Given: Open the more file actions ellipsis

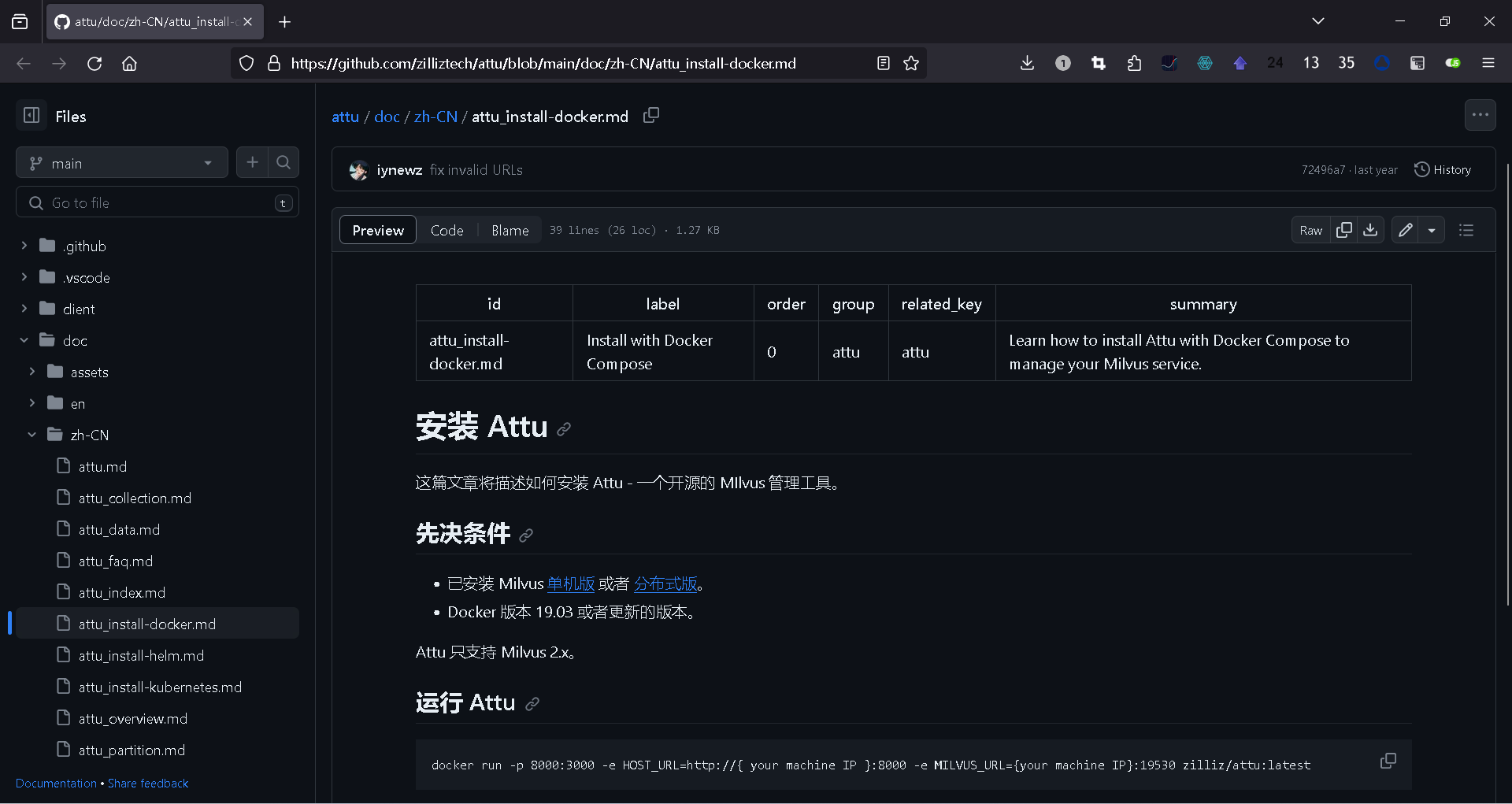Looking at the screenshot, I should 1480,115.
